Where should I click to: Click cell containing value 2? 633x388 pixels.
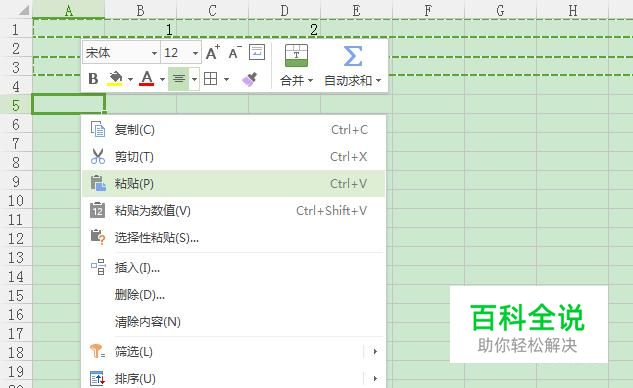tap(285, 29)
